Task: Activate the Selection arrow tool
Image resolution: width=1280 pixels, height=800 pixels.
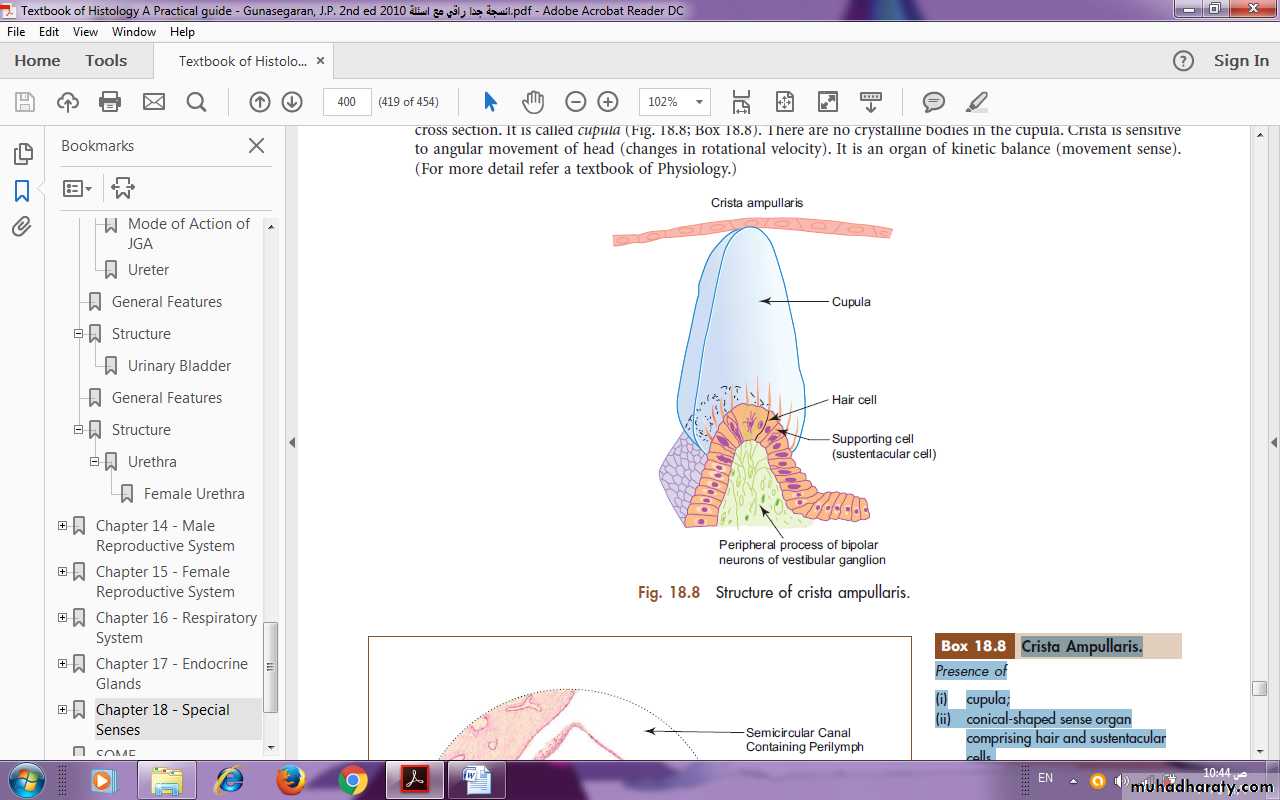Action: tap(490, 102)
